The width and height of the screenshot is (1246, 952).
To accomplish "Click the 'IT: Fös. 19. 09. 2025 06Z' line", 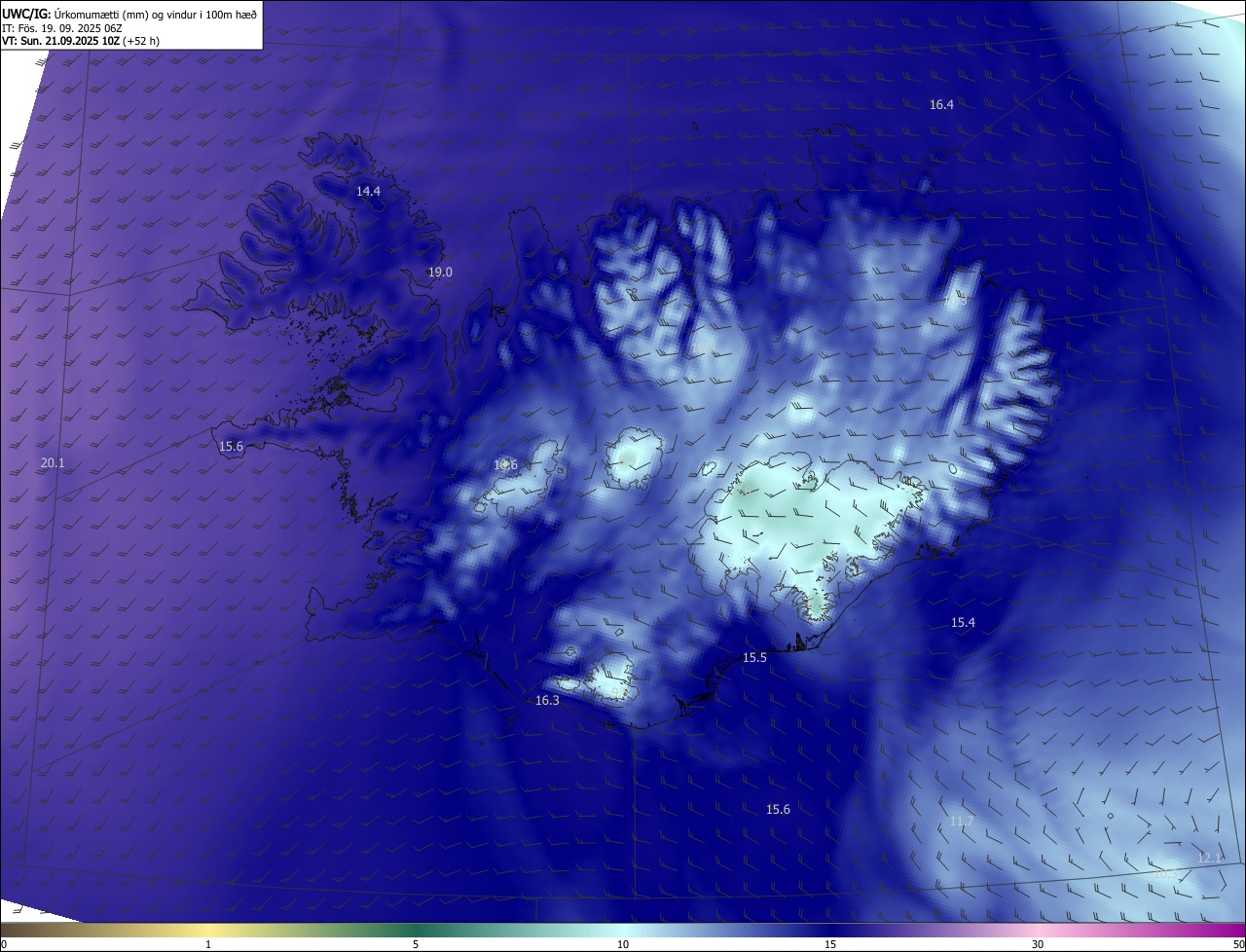I will pyautogui.click(x=62, y=27).
